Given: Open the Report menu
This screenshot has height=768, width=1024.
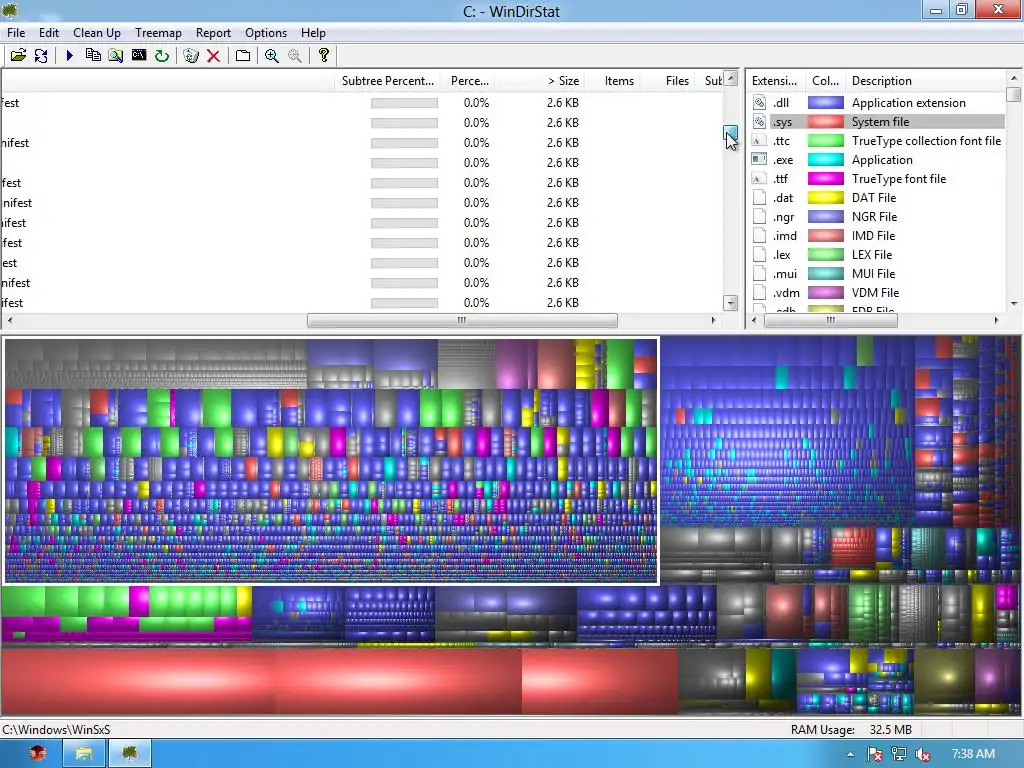Looking at the screenshot, I should coord(213,33).
